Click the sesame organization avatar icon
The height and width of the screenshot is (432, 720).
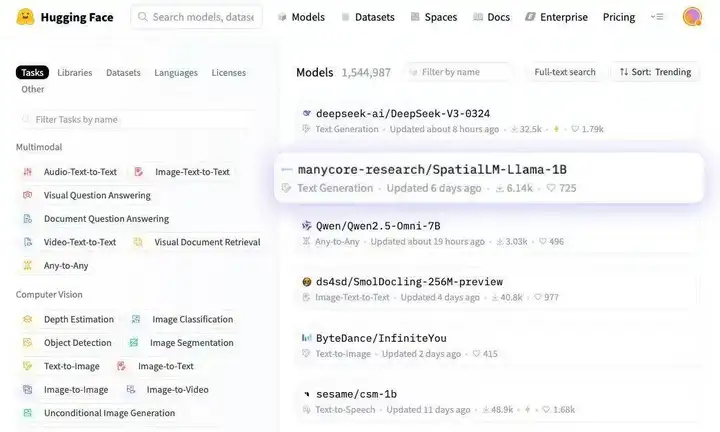pyautogui.click(x=307, y=394)
